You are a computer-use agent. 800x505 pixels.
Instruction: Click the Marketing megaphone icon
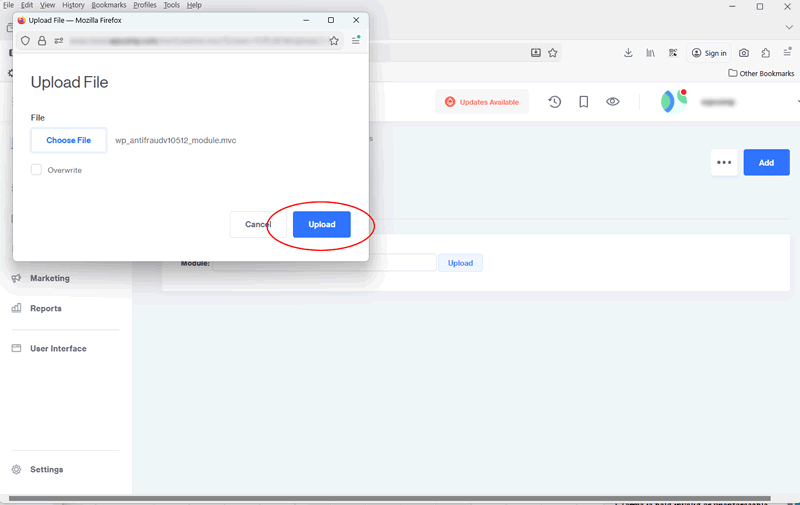click(x=16, y=278)
